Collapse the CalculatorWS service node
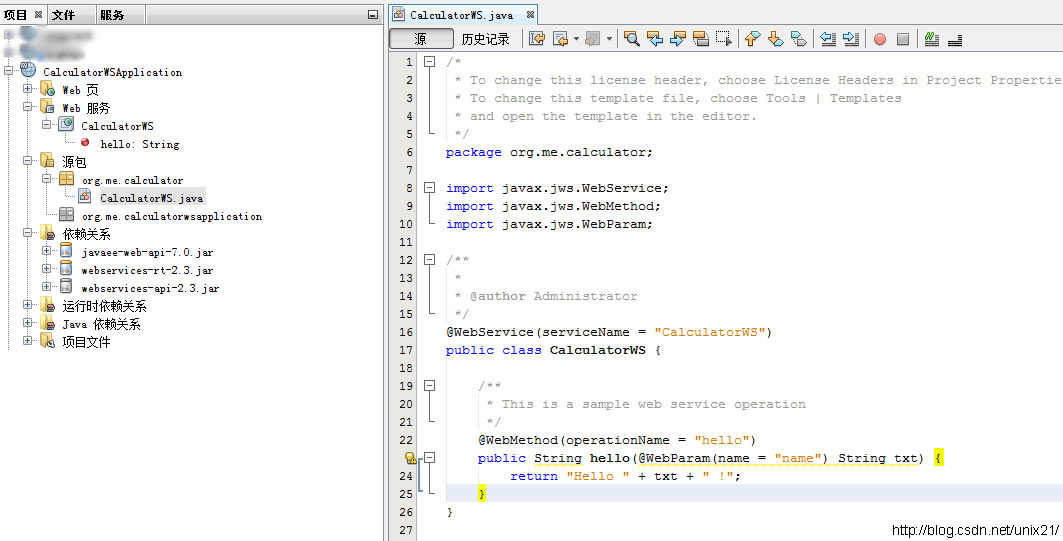Screen dimensions: 1063x541 point(46,124)
